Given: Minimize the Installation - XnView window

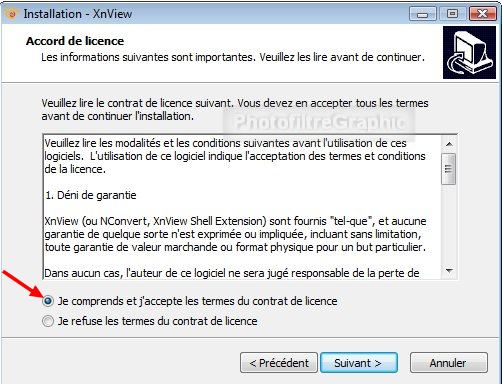Looking at the screenshot, I should pyautogui.click(x=422, y=14).
